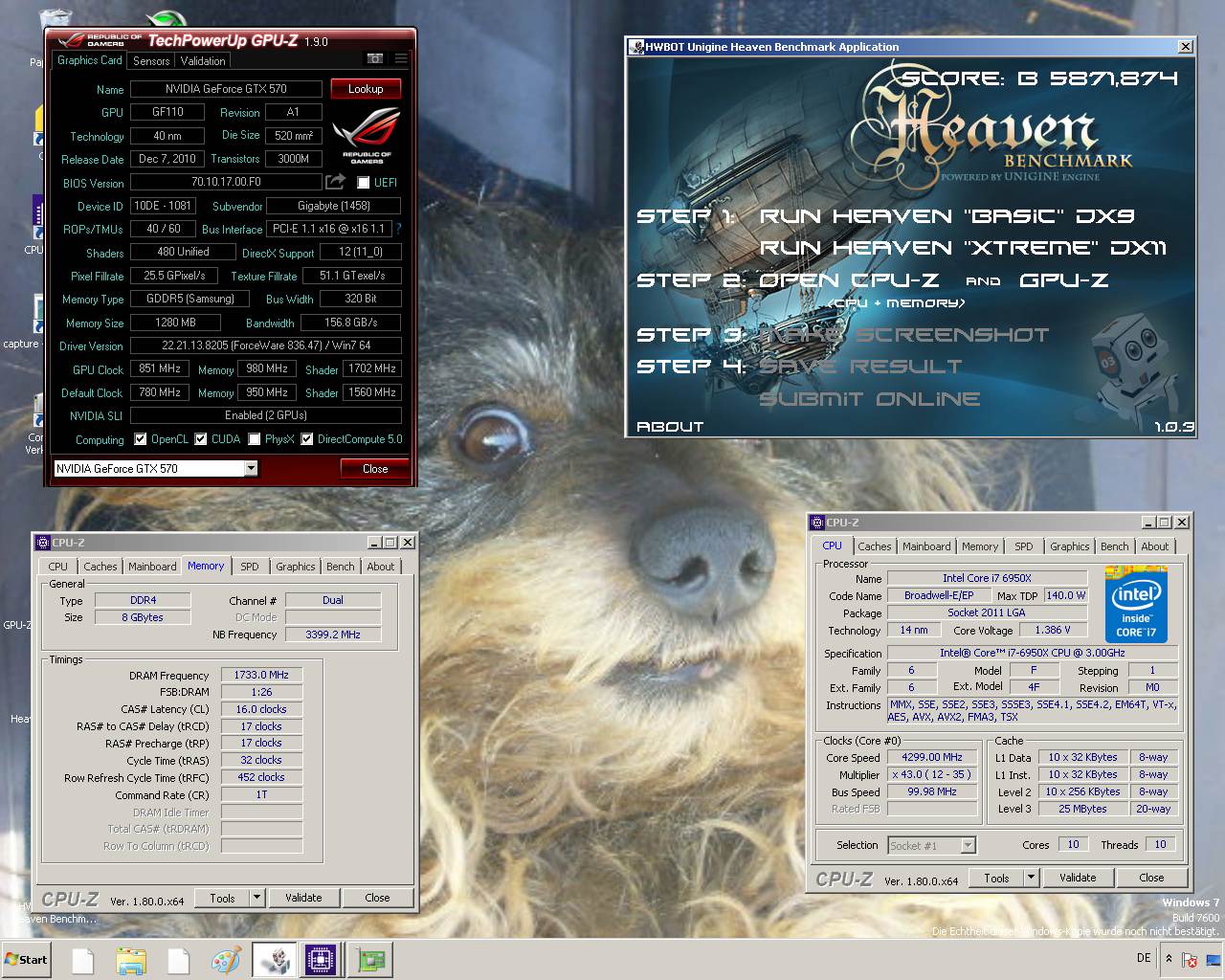Toggle the UEFI checkbox in GPU-Z
This screenshot has width=1225, height=980.
pos(364,182)
